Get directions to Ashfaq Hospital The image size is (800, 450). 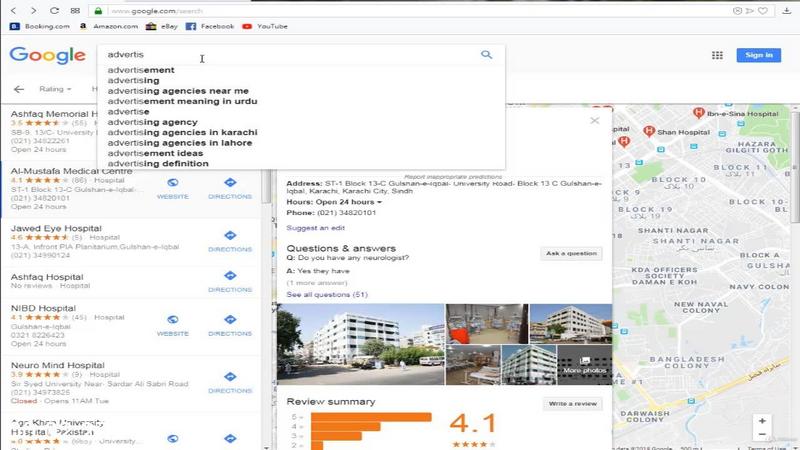point(230,282)
